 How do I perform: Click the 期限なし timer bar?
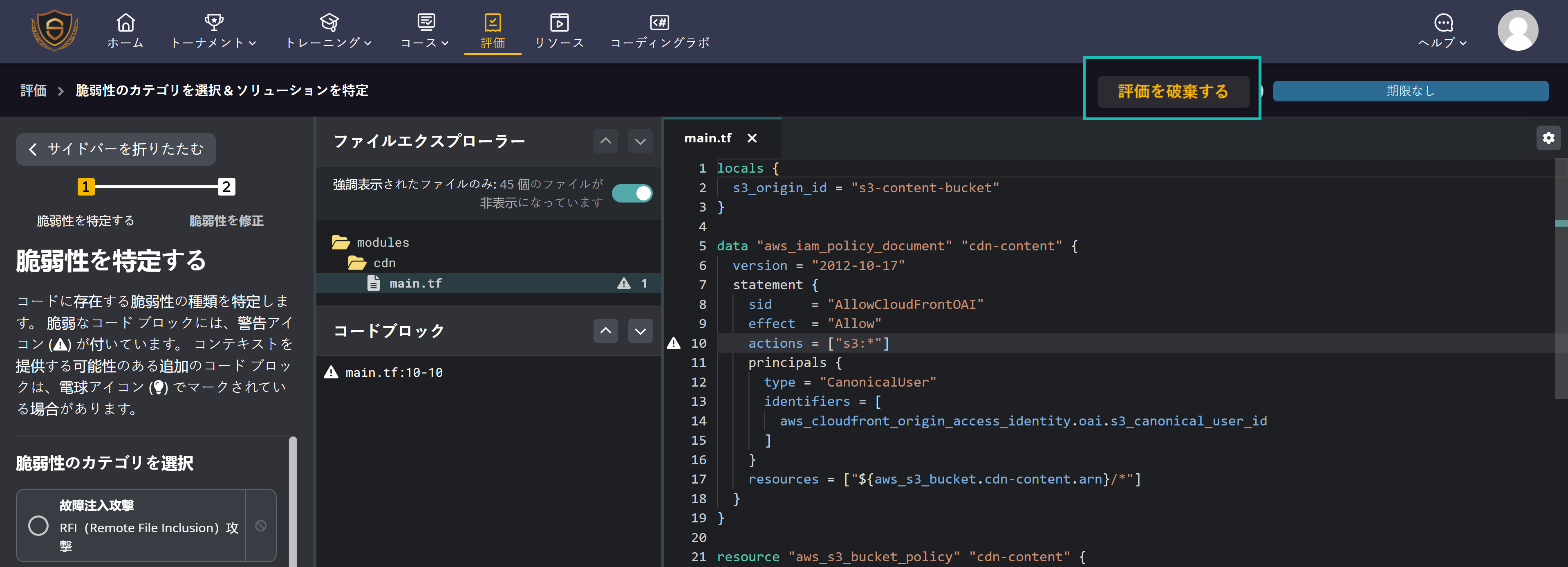point(1410,91)
